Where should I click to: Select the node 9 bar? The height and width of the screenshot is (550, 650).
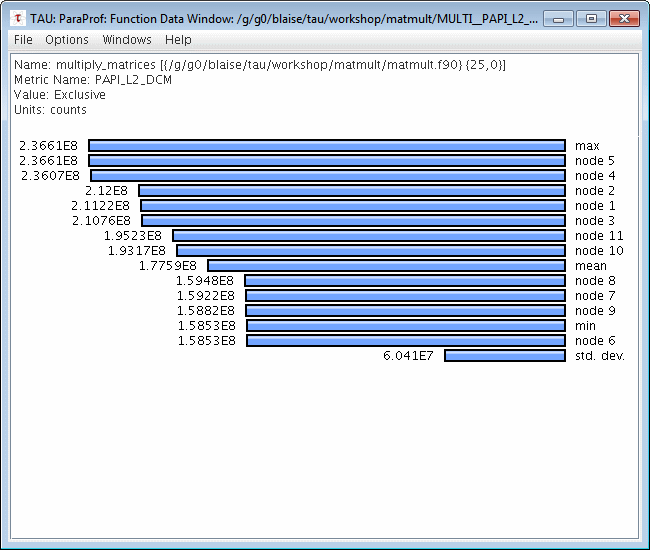[x=405, y=311]
